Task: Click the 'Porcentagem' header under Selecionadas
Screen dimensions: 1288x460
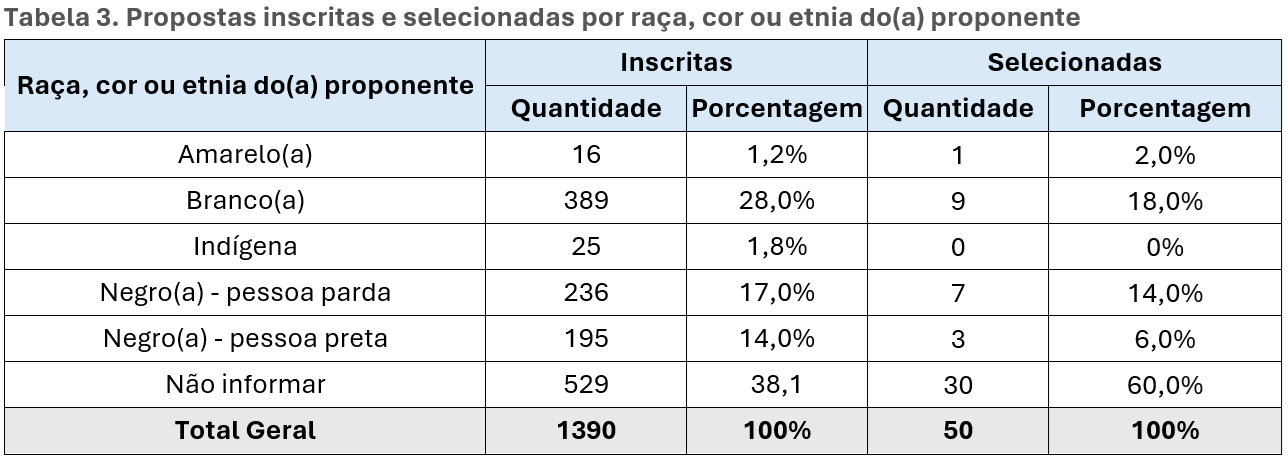Action: (x=1165, y=109)
